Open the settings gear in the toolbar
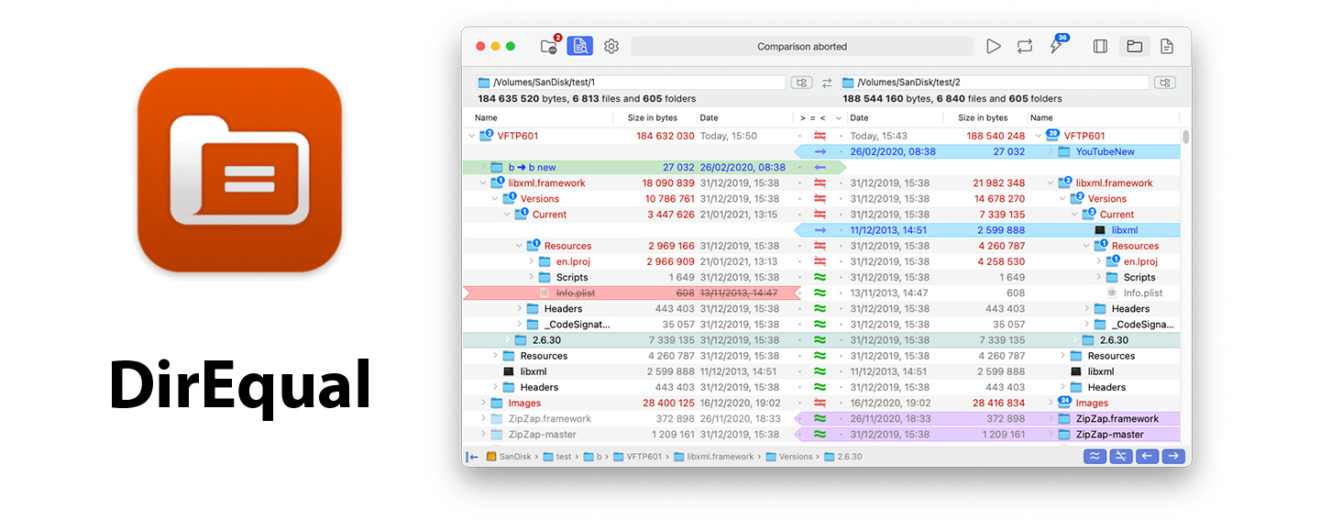The height and width of the screenshot is (520, 1320). tap(611, 46)
